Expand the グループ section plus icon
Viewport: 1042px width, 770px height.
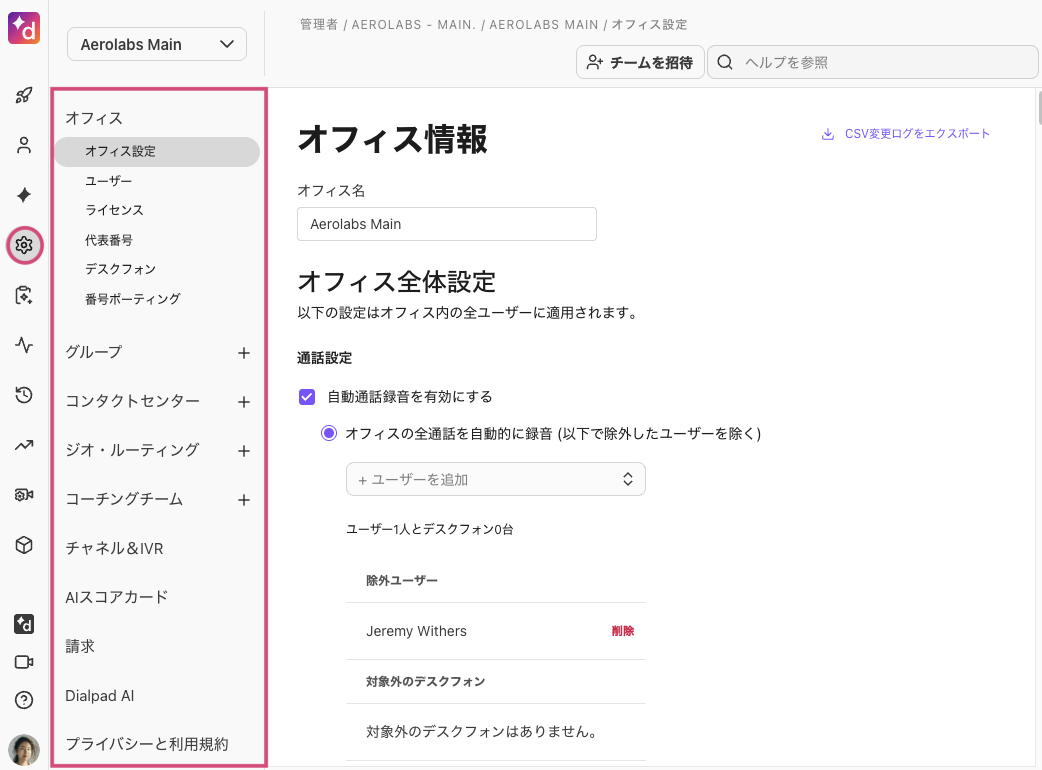(243, 353)
